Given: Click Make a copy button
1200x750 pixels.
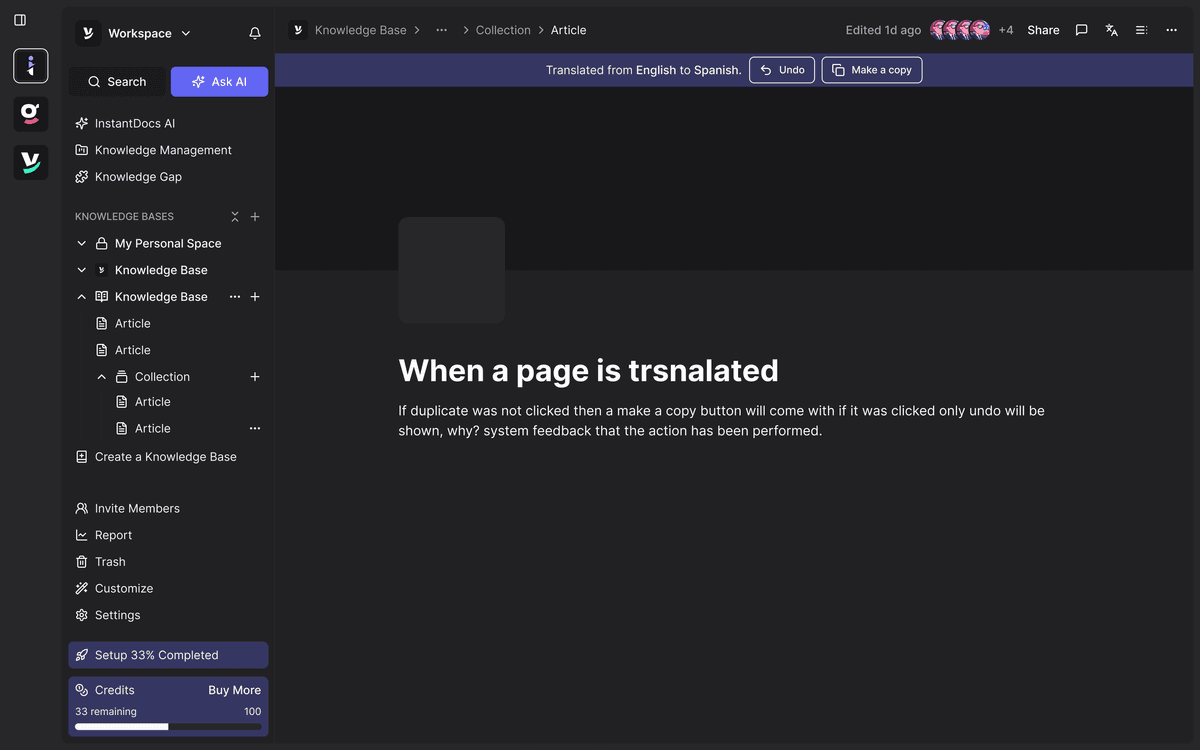Looking at the screenshot, I should (x=871, y=70).
